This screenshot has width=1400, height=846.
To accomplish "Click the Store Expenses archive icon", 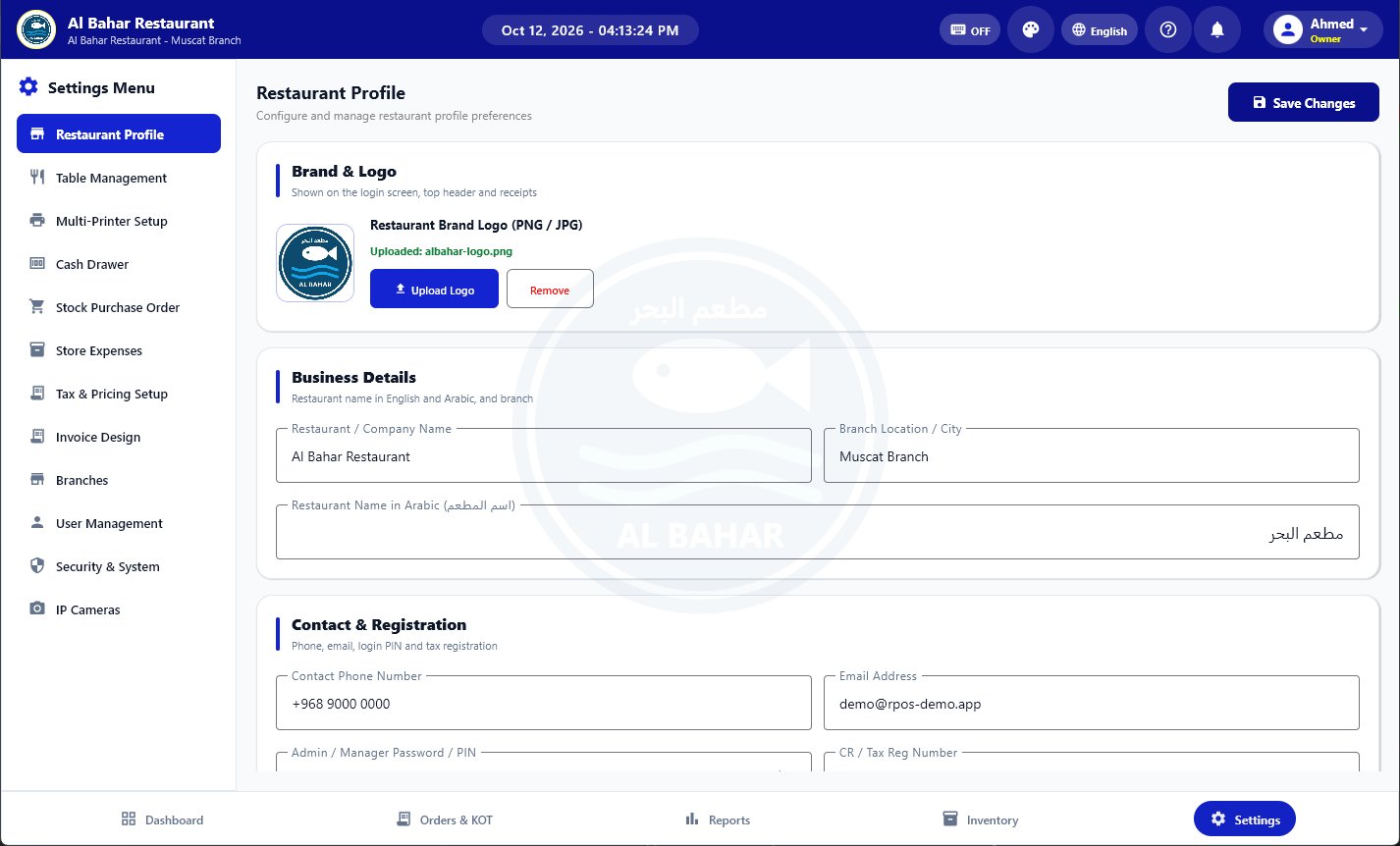I will coord(37,350).
